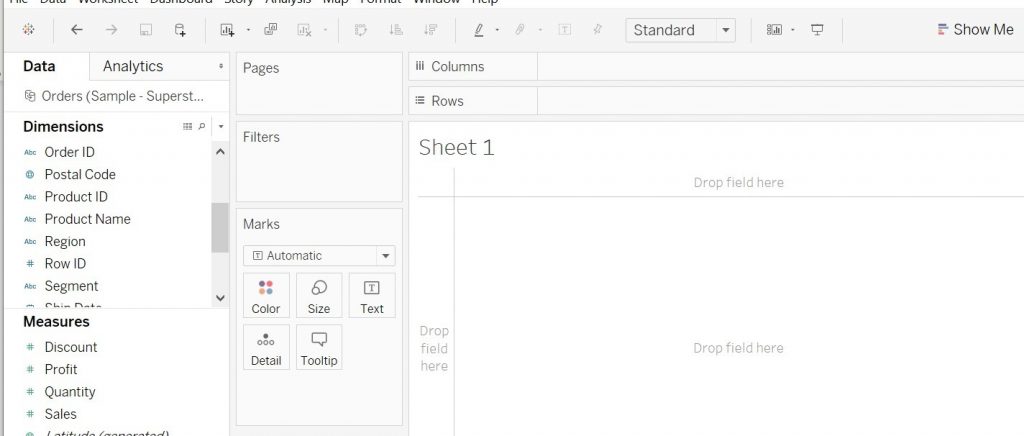Open the Show Me panel
Viewport: 1024px width, 436px height.
coord(975,29)
